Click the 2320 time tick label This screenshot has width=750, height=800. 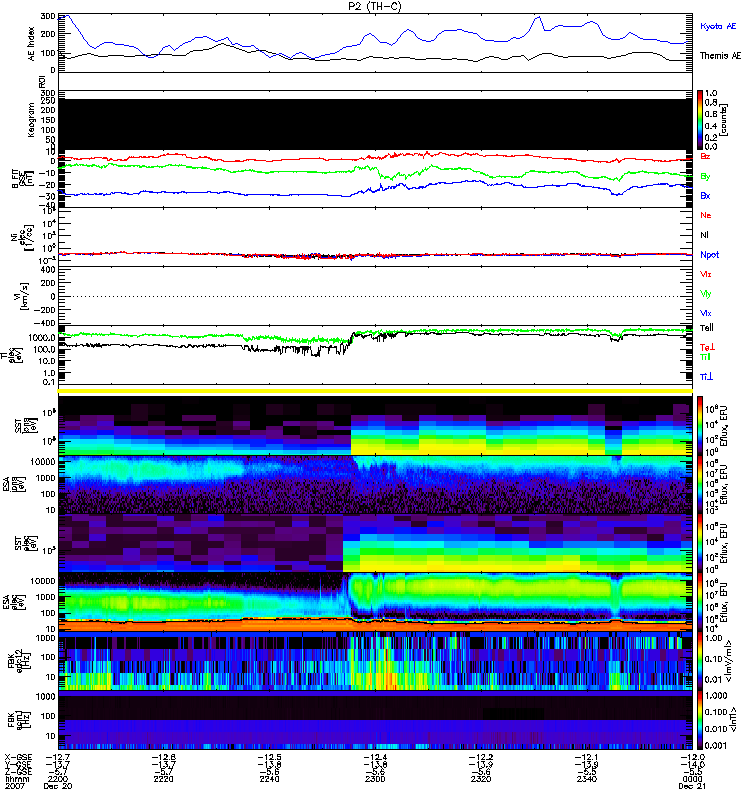481,779
